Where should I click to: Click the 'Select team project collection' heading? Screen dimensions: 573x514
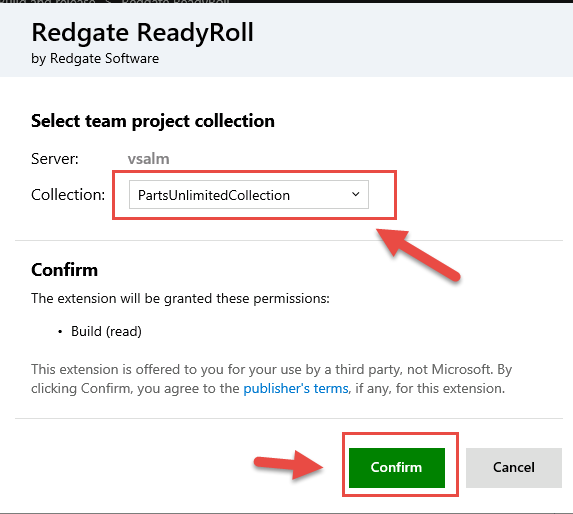(153, 121)
